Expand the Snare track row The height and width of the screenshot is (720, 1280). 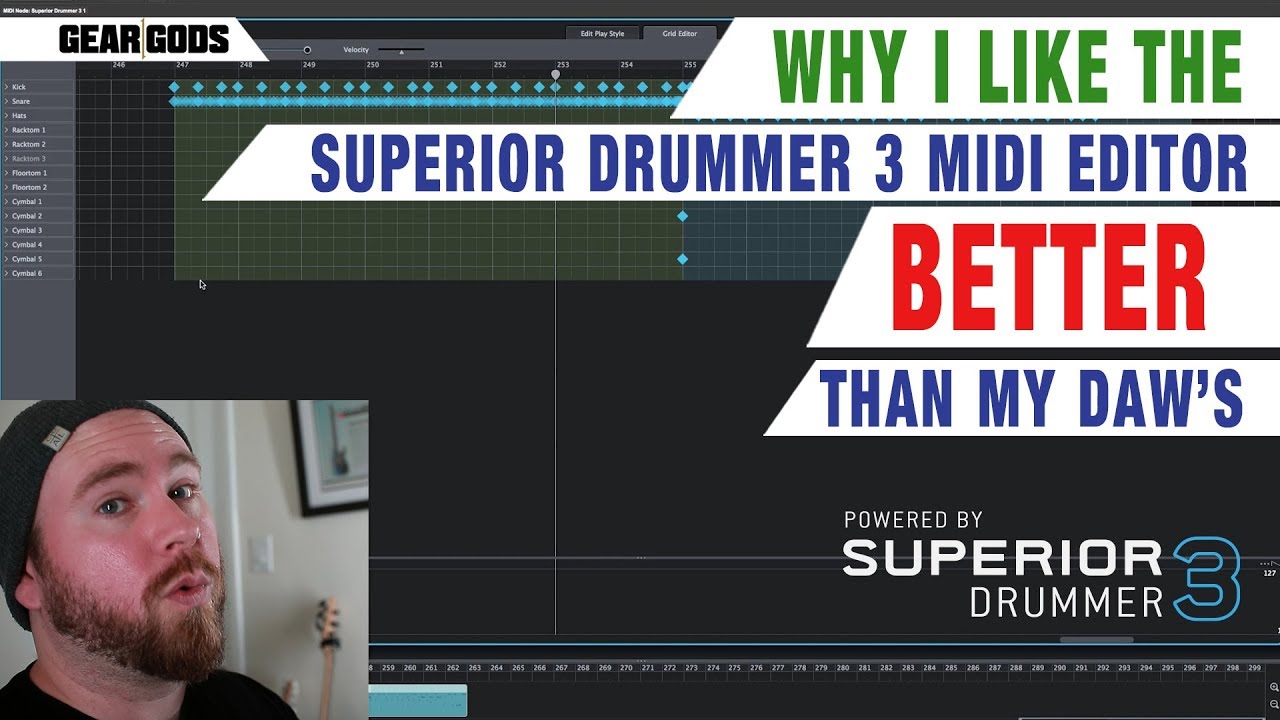(x=6, y=101)
